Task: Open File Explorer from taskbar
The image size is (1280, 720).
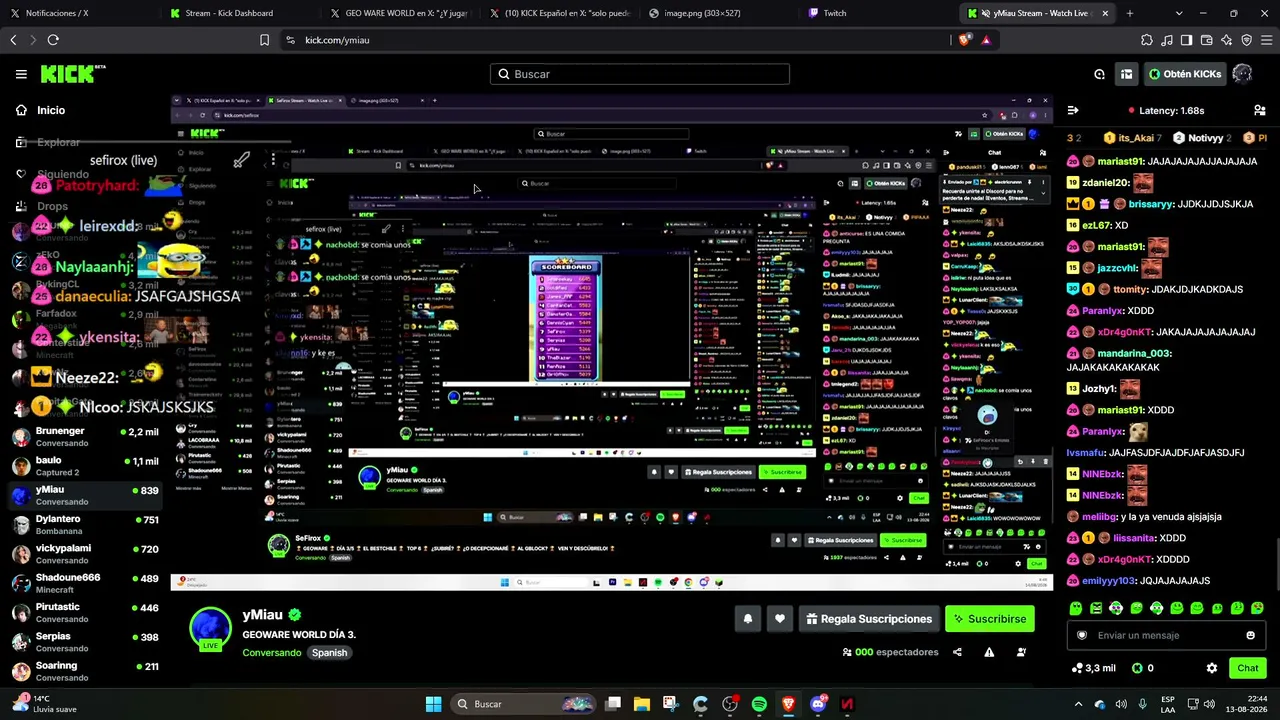Action: point(641,704)
